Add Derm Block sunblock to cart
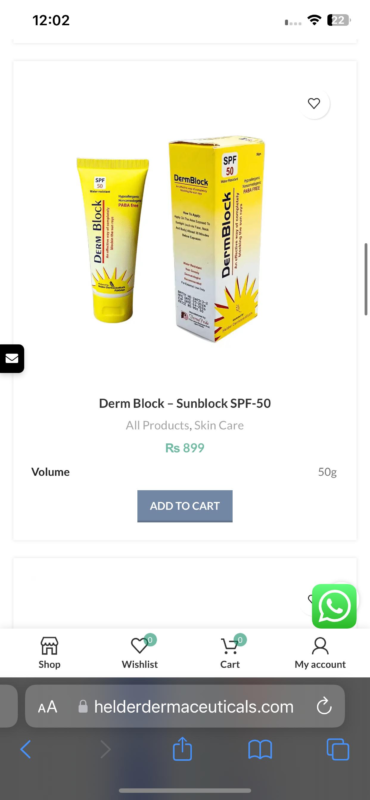The height and width of the screenshot is (800, 370). pos(185,506)
